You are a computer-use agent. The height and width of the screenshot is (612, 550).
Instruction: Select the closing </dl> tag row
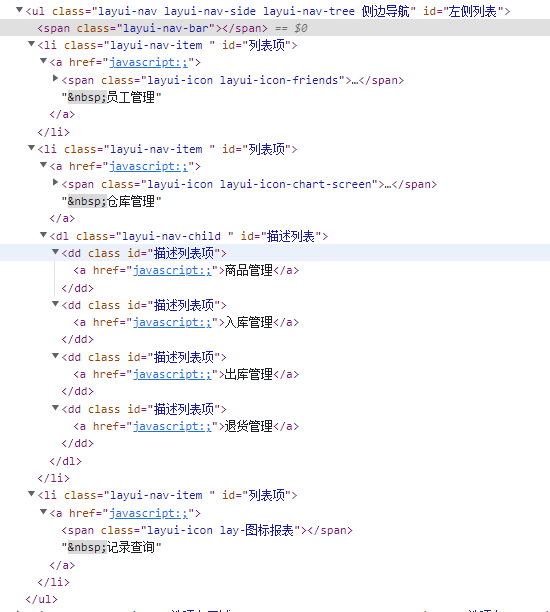66,461
